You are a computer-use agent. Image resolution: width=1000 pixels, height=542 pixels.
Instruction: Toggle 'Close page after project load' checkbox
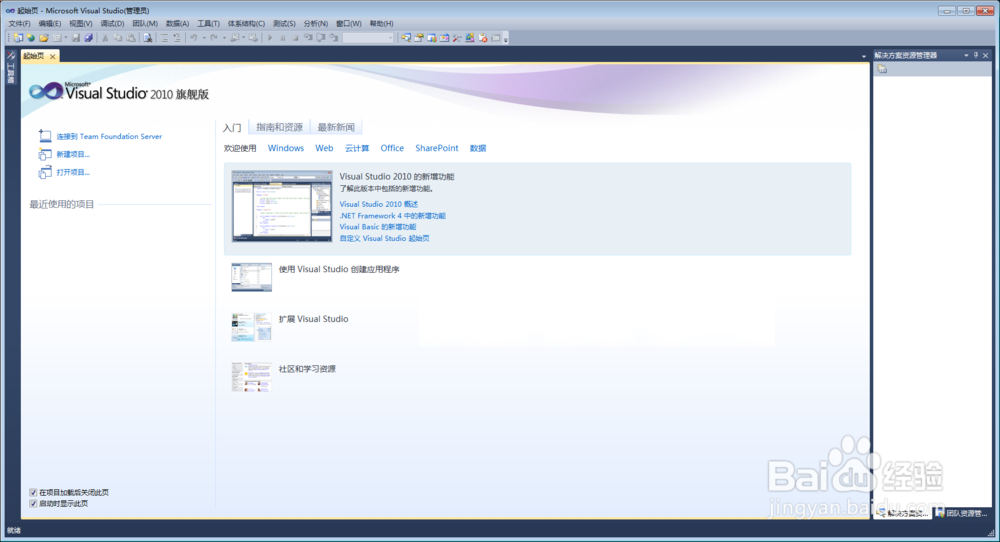[x=33, y=492]
